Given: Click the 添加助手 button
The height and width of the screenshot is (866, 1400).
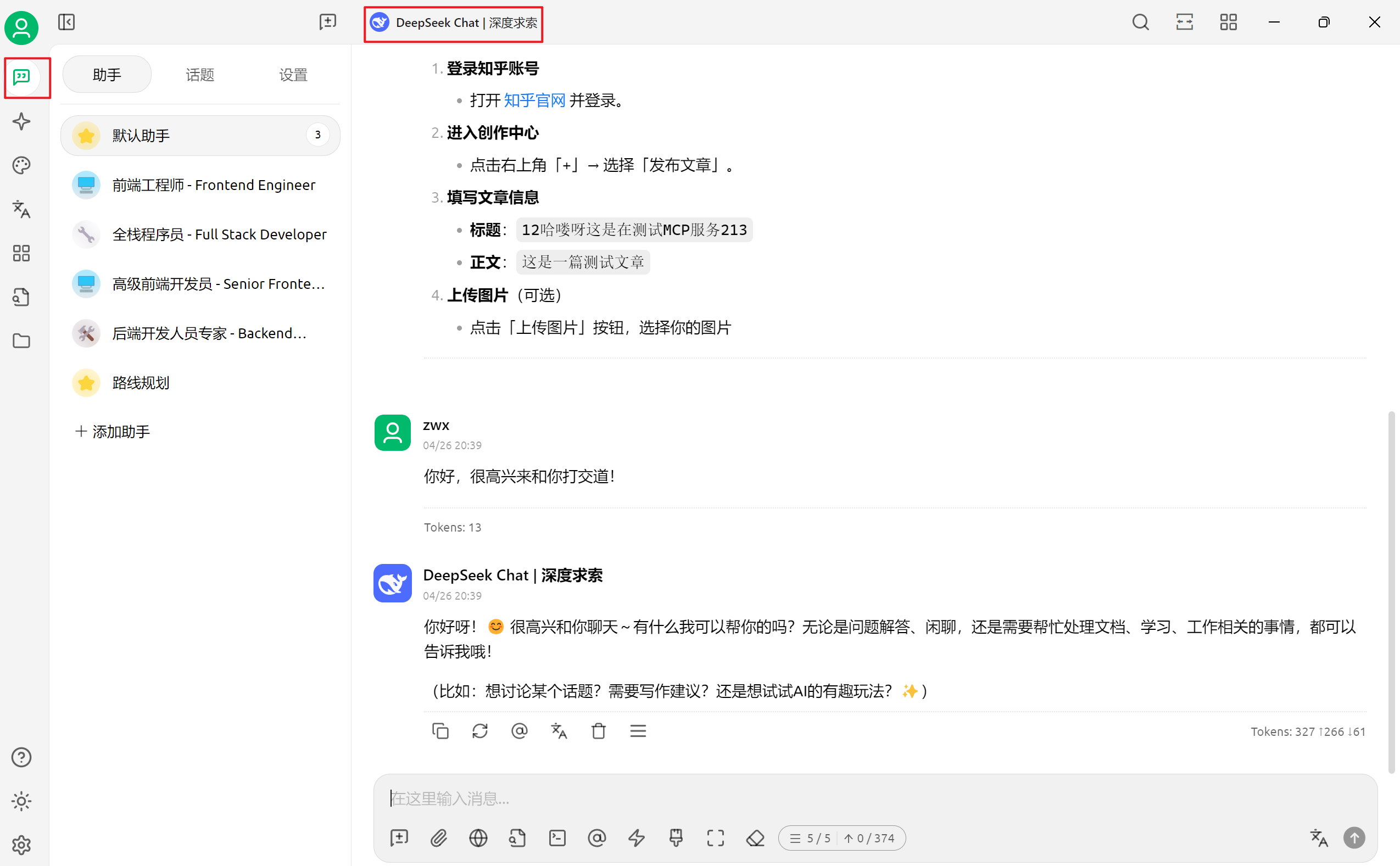Looking at the screenshot, I should 113,431.
